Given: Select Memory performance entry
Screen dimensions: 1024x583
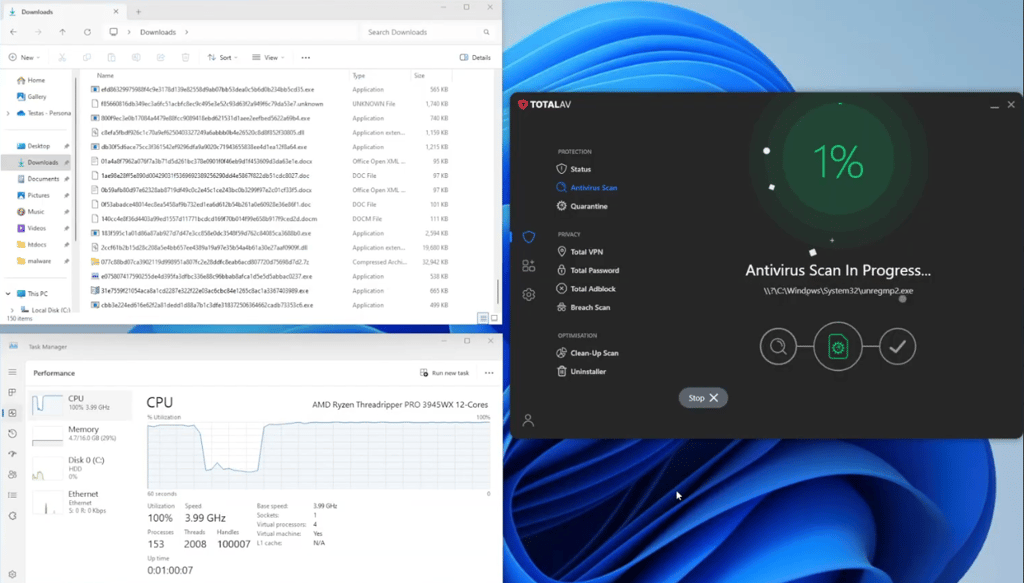Looking at the screenshot, I should click(x=80, y=435).
